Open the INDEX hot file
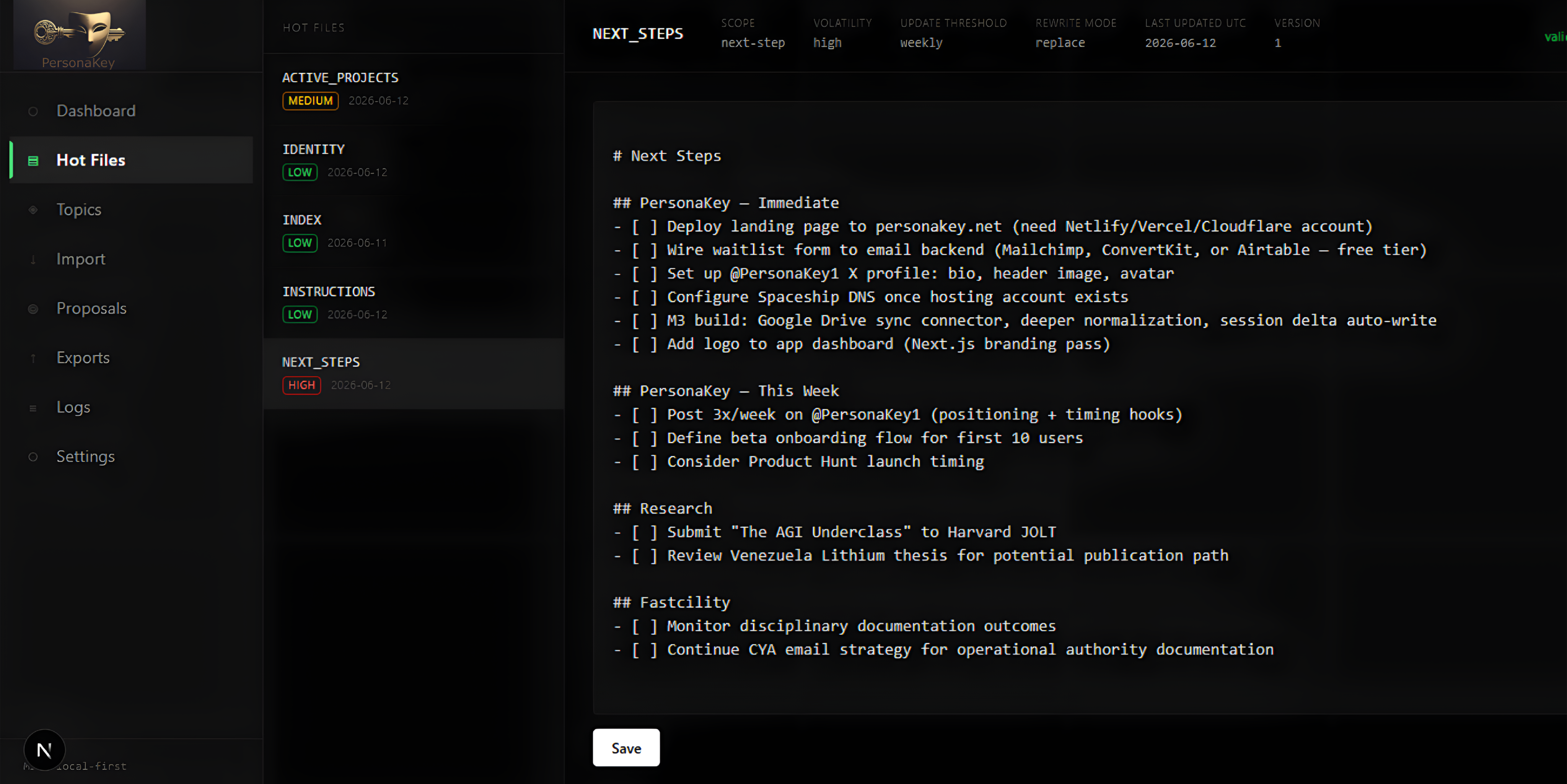The width and height of the screenshot is (1567, 784). (x=414, y=231)
